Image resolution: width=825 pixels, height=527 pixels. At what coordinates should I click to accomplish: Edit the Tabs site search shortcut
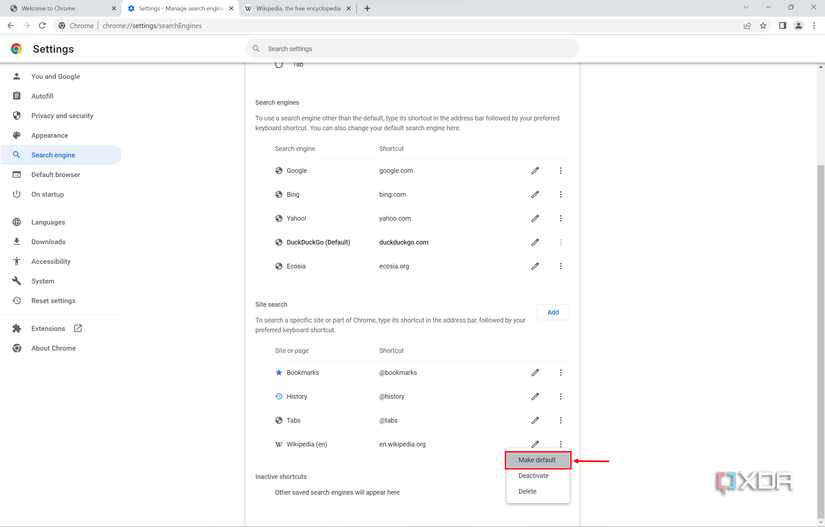[535, 420]
